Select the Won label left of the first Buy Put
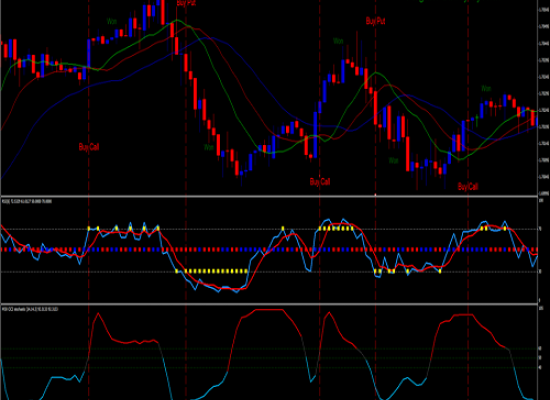 click(x=112, y=21)
